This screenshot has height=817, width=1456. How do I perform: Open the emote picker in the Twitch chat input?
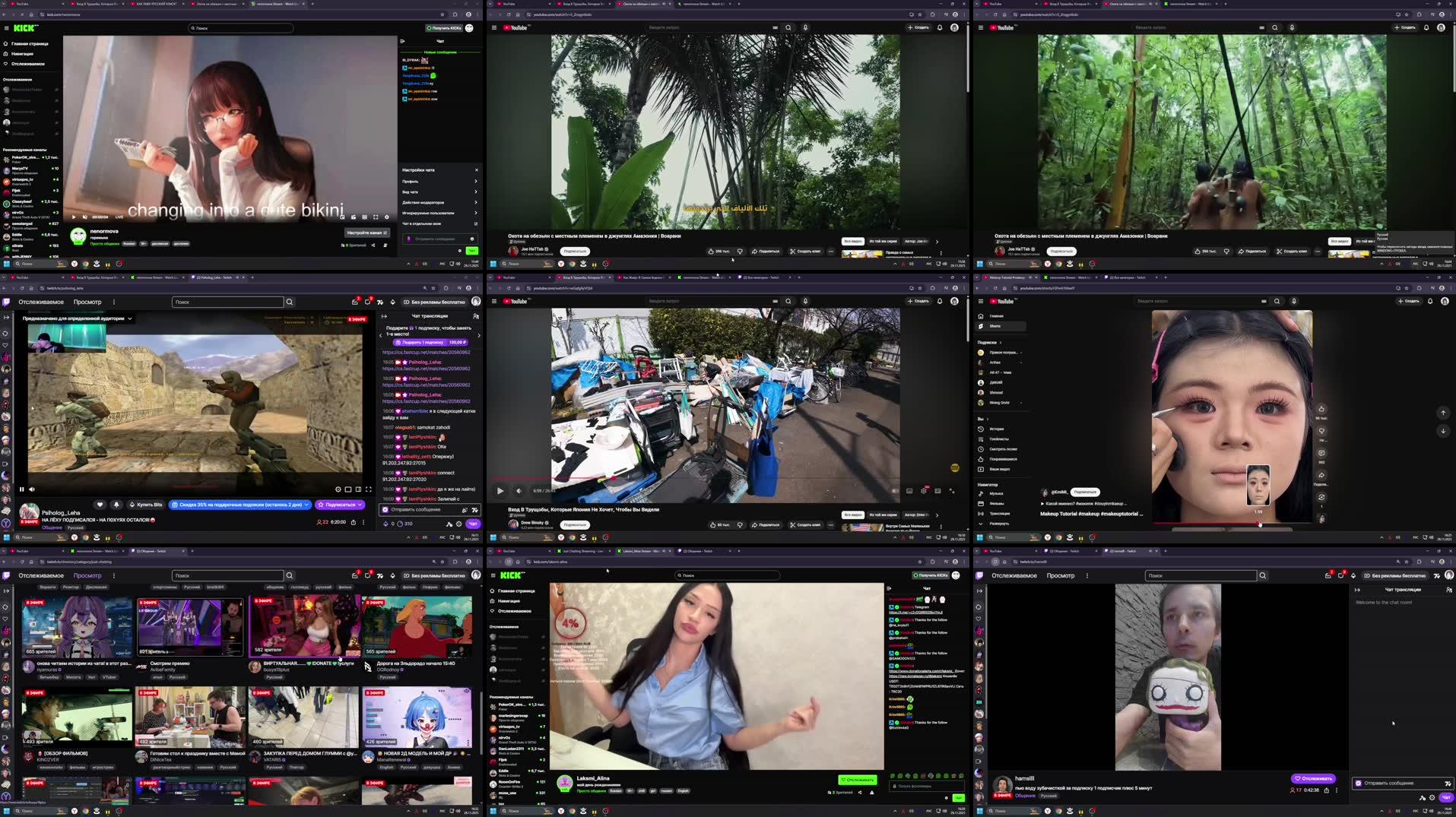coord(465,510)
